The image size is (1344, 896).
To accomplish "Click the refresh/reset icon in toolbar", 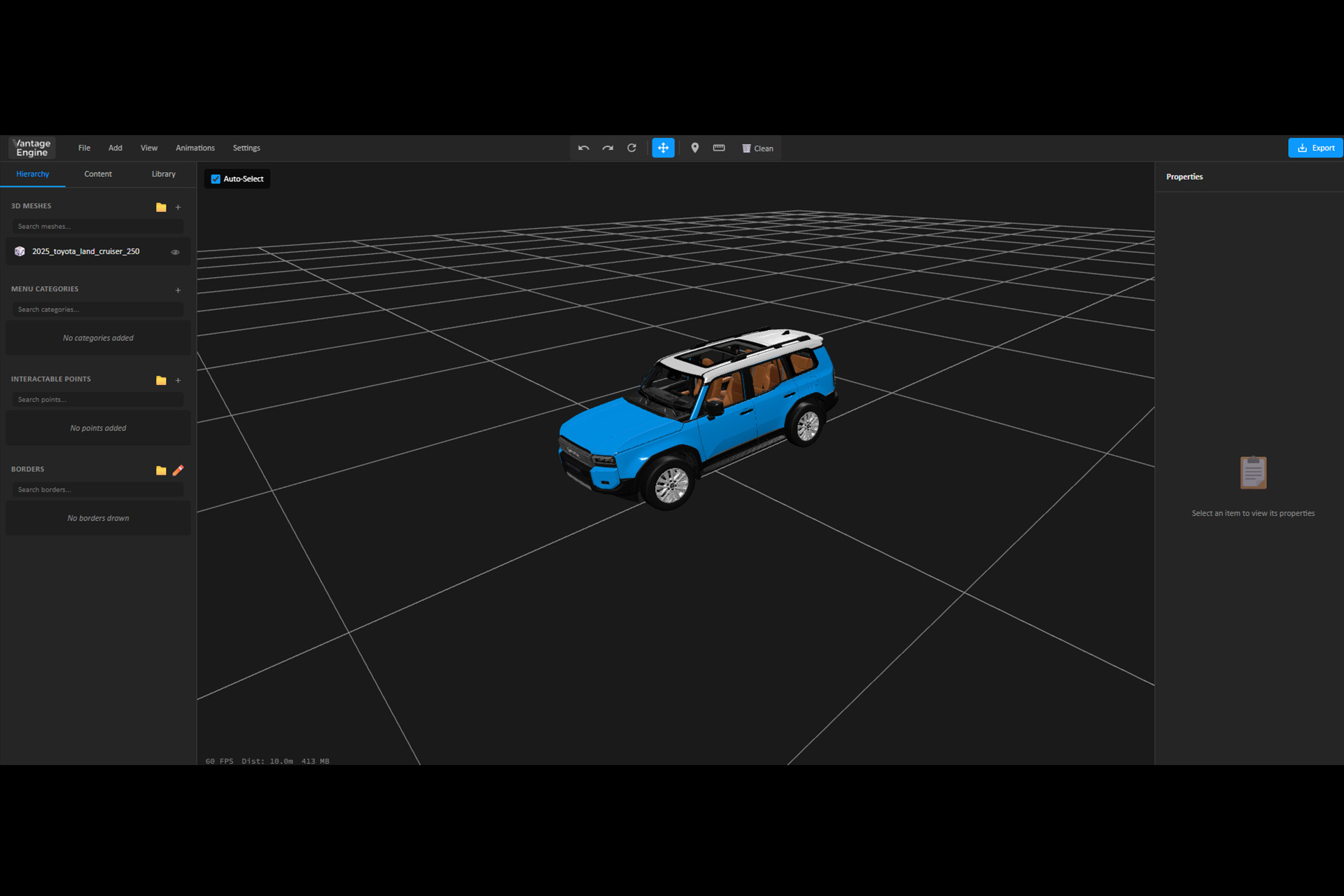I will [631, 148].
